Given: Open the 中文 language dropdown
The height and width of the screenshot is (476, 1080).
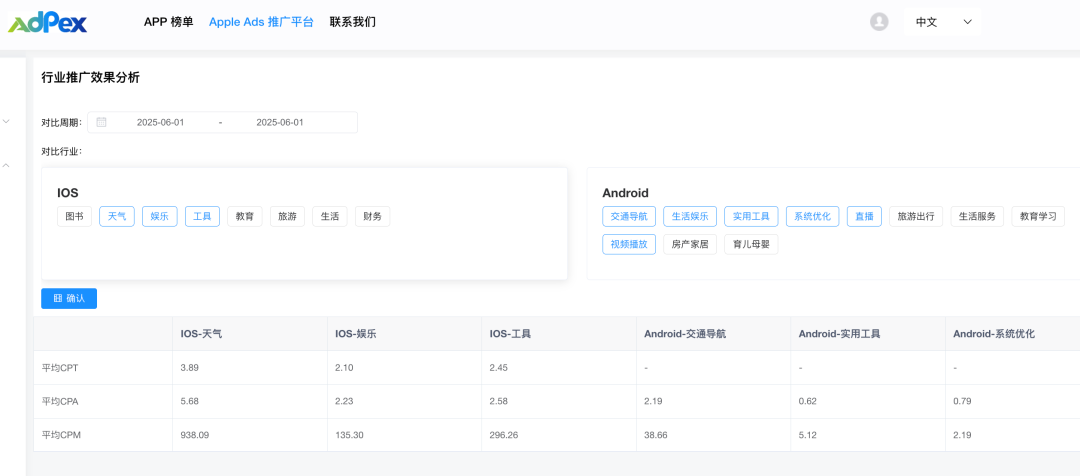Looking at the screenshot, I should (x=943, y=22).
